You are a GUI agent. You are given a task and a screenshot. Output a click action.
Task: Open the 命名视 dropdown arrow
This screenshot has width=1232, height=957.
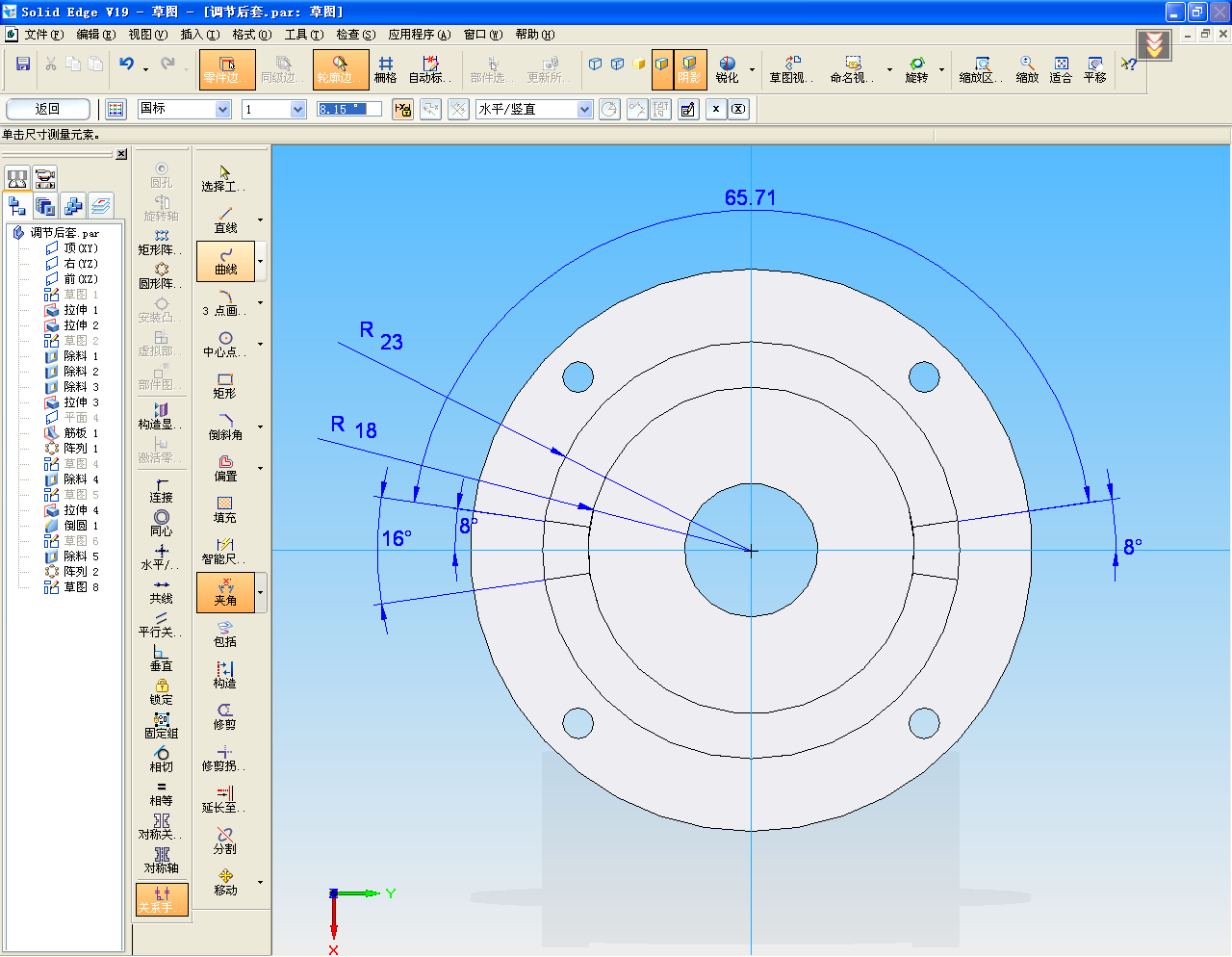click(889, 69)
